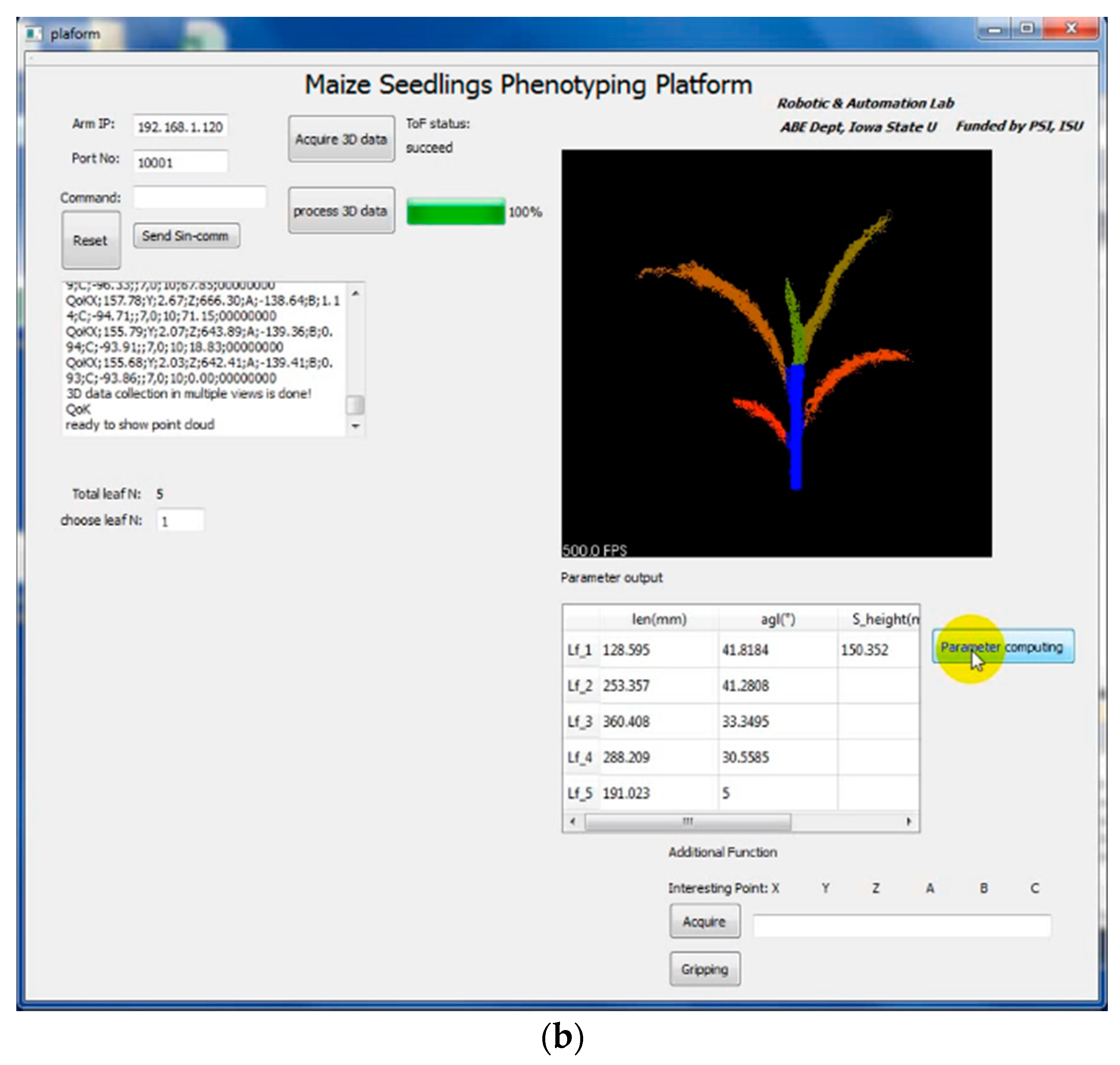Screen dimensions: 1120x1065
Task: Click the Acquire 3D data button
Action: (341, 139)
